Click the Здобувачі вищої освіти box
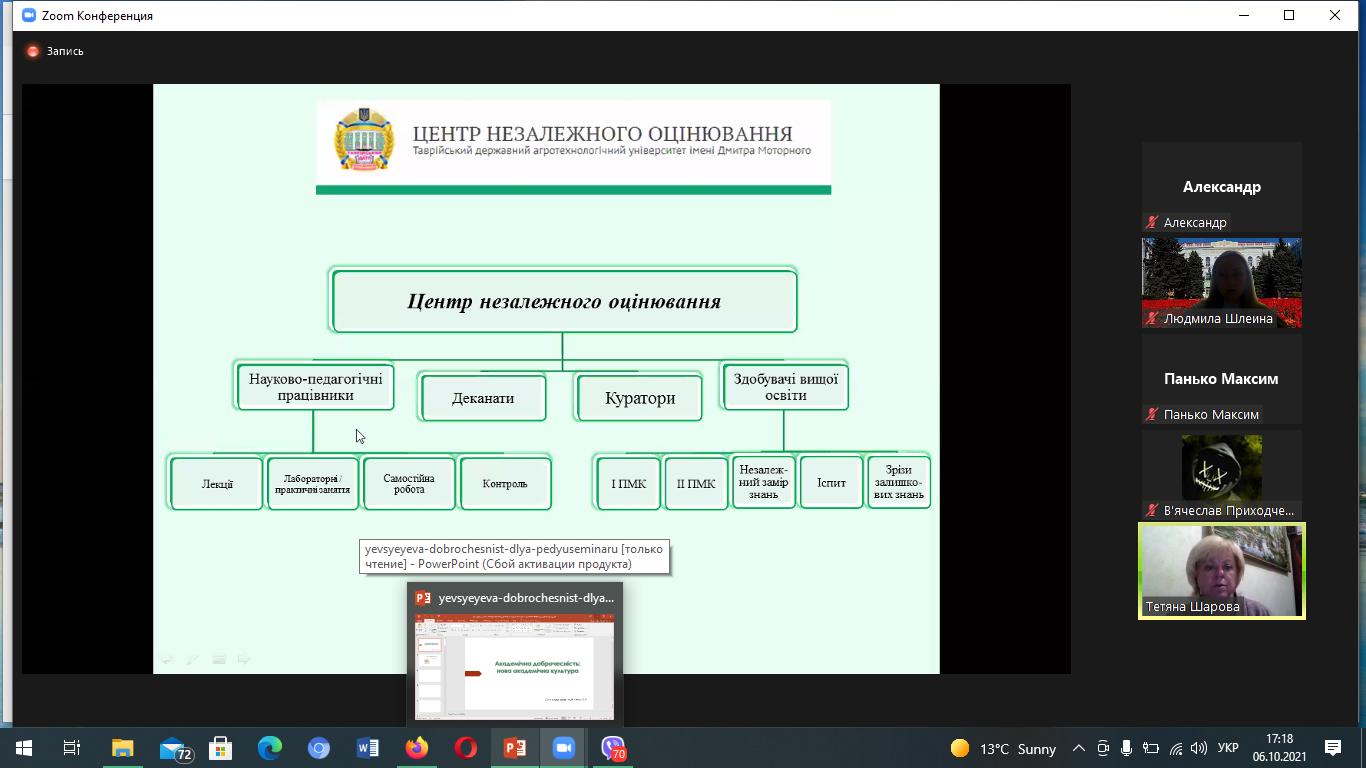This screenshot has width=1366, height=768. tap(785, 387)
